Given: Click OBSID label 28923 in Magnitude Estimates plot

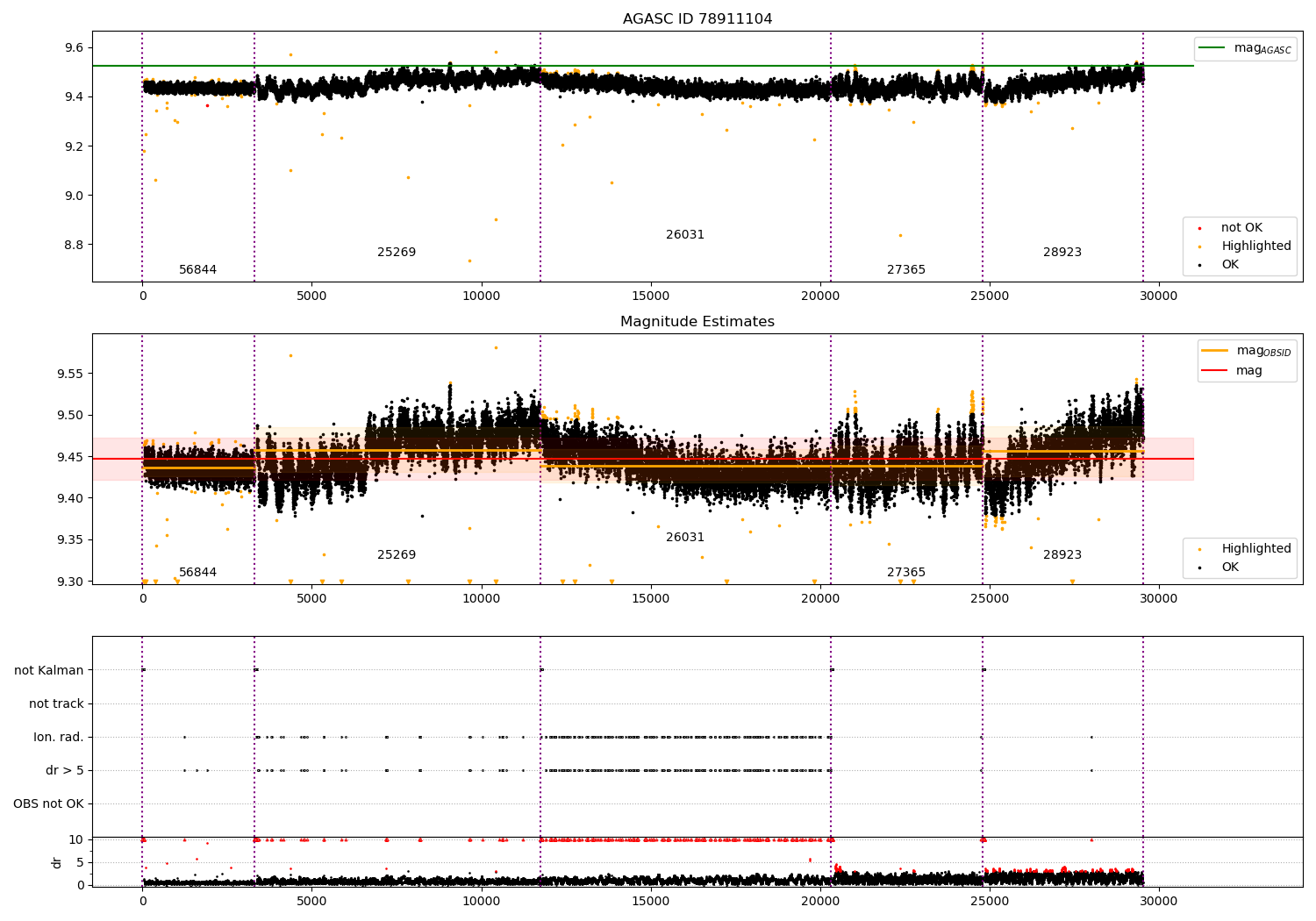Looking at the screenshot, I should click(x=1062, y=555).
